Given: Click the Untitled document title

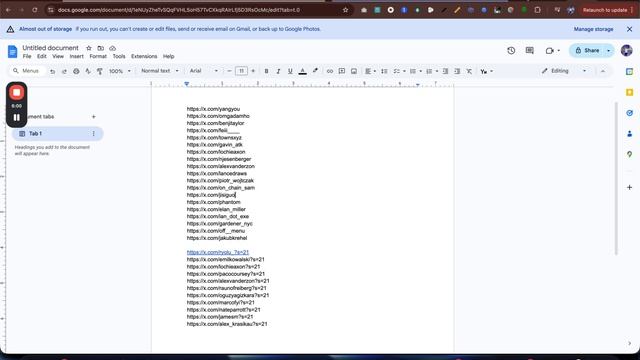Looking at the screenshot, I should [50, 48].
